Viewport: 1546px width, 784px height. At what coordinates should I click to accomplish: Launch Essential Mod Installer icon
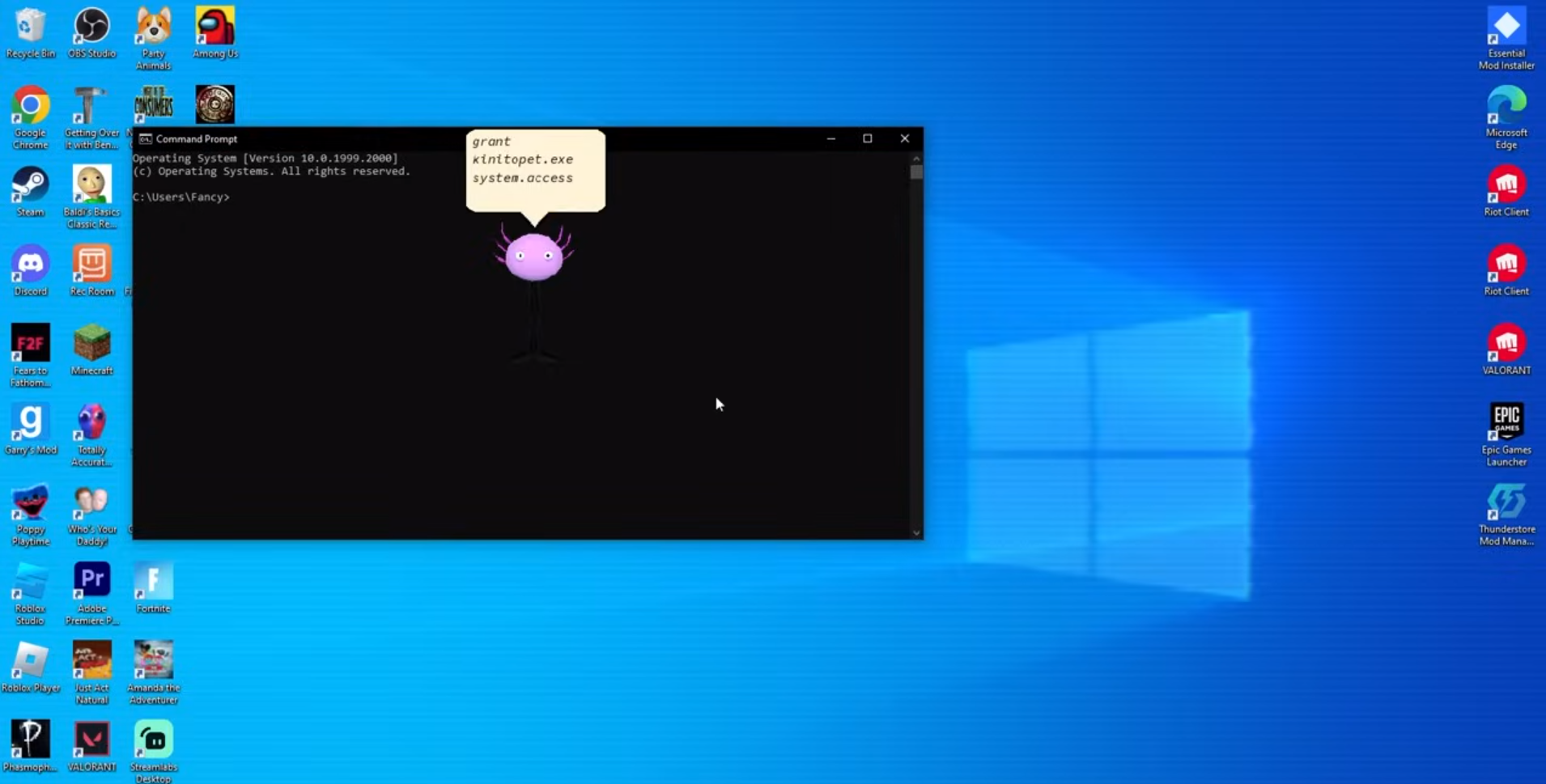(1506, 38)
